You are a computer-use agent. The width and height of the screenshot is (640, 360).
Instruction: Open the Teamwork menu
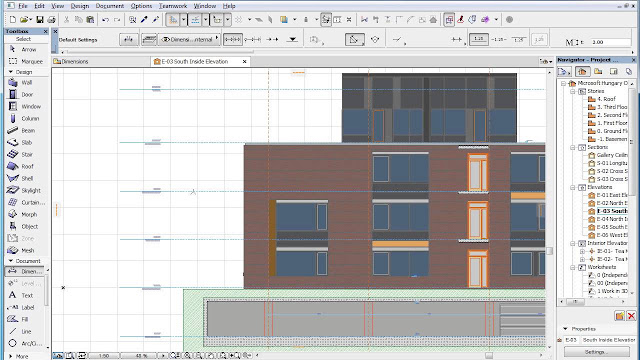click(173, 6)
